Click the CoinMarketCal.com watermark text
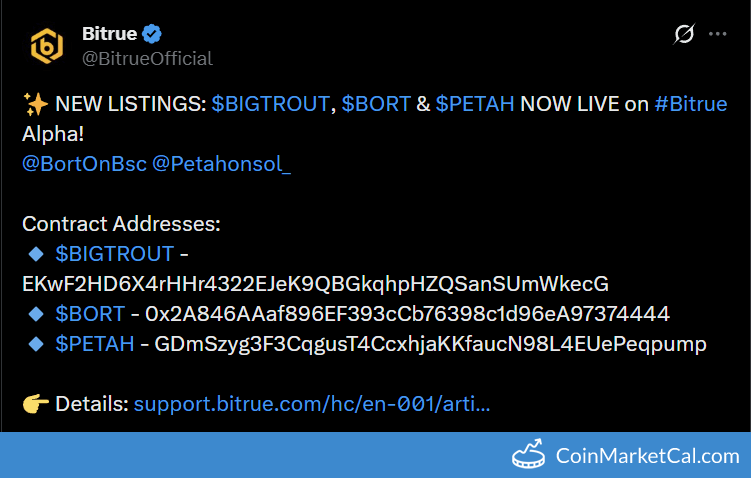This screenshot has width=751, height=478. point(648,457)
